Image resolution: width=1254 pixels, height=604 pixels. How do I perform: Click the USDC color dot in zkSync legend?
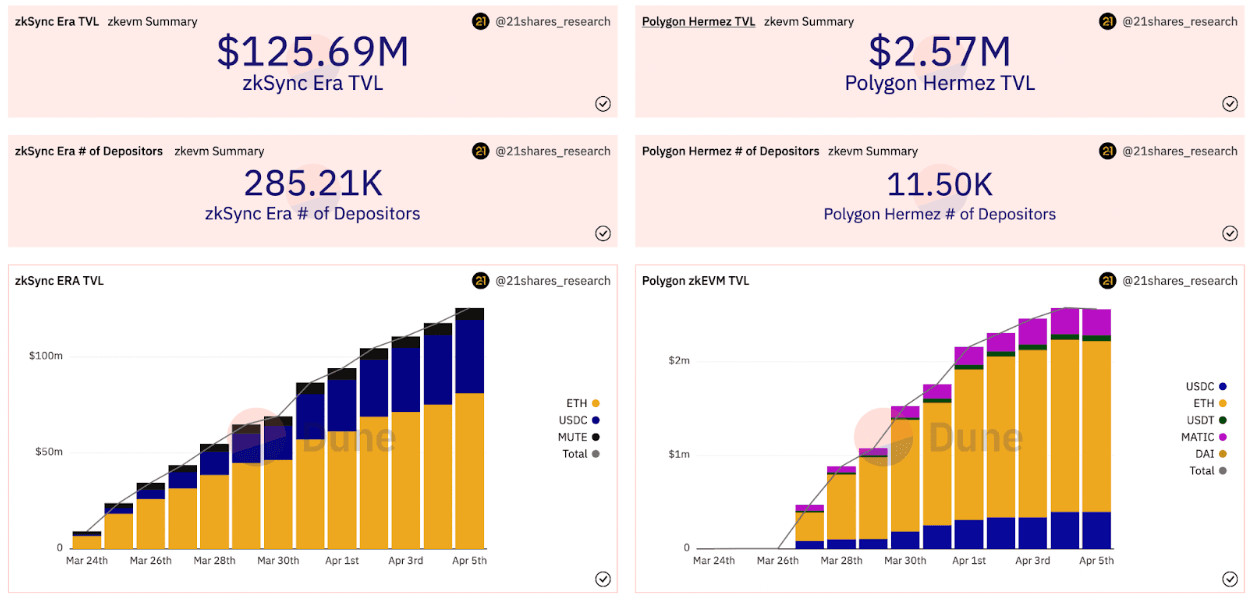tap(596, 420)
